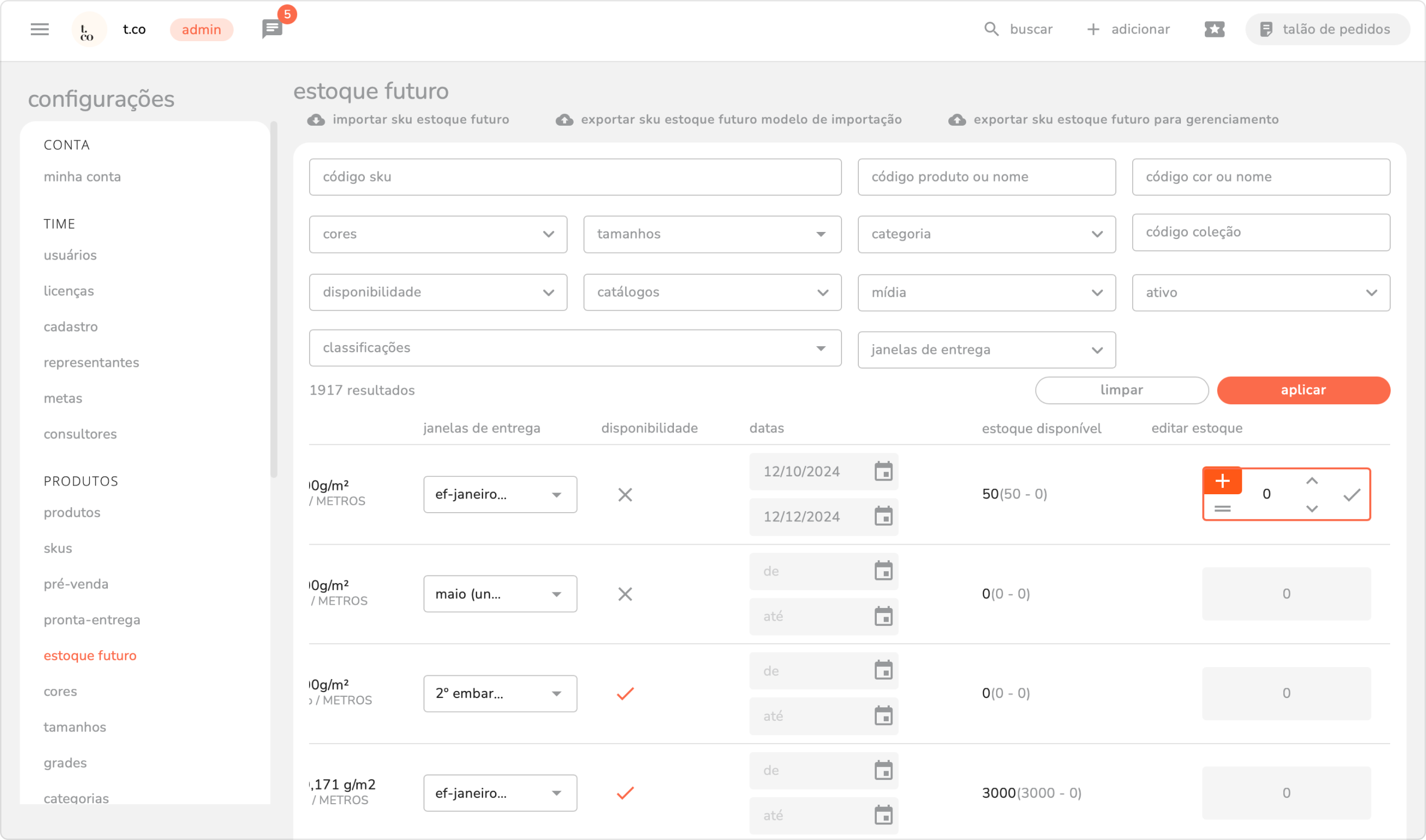Image resolution: width=1426 pixels, height=840 pixels.
Task: Open the messages icon with badge 5
Action: tap(272, 29)
